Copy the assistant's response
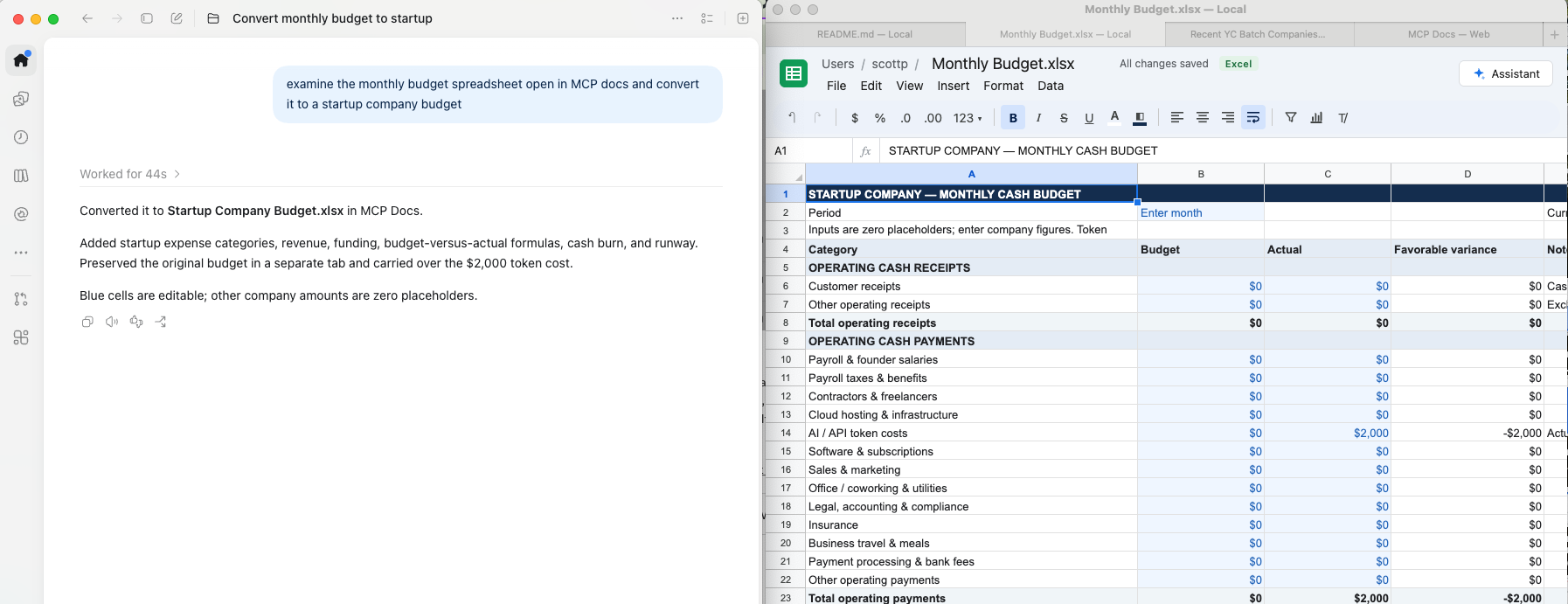This screenshot has height=604, width=1568. click(87, 322)
